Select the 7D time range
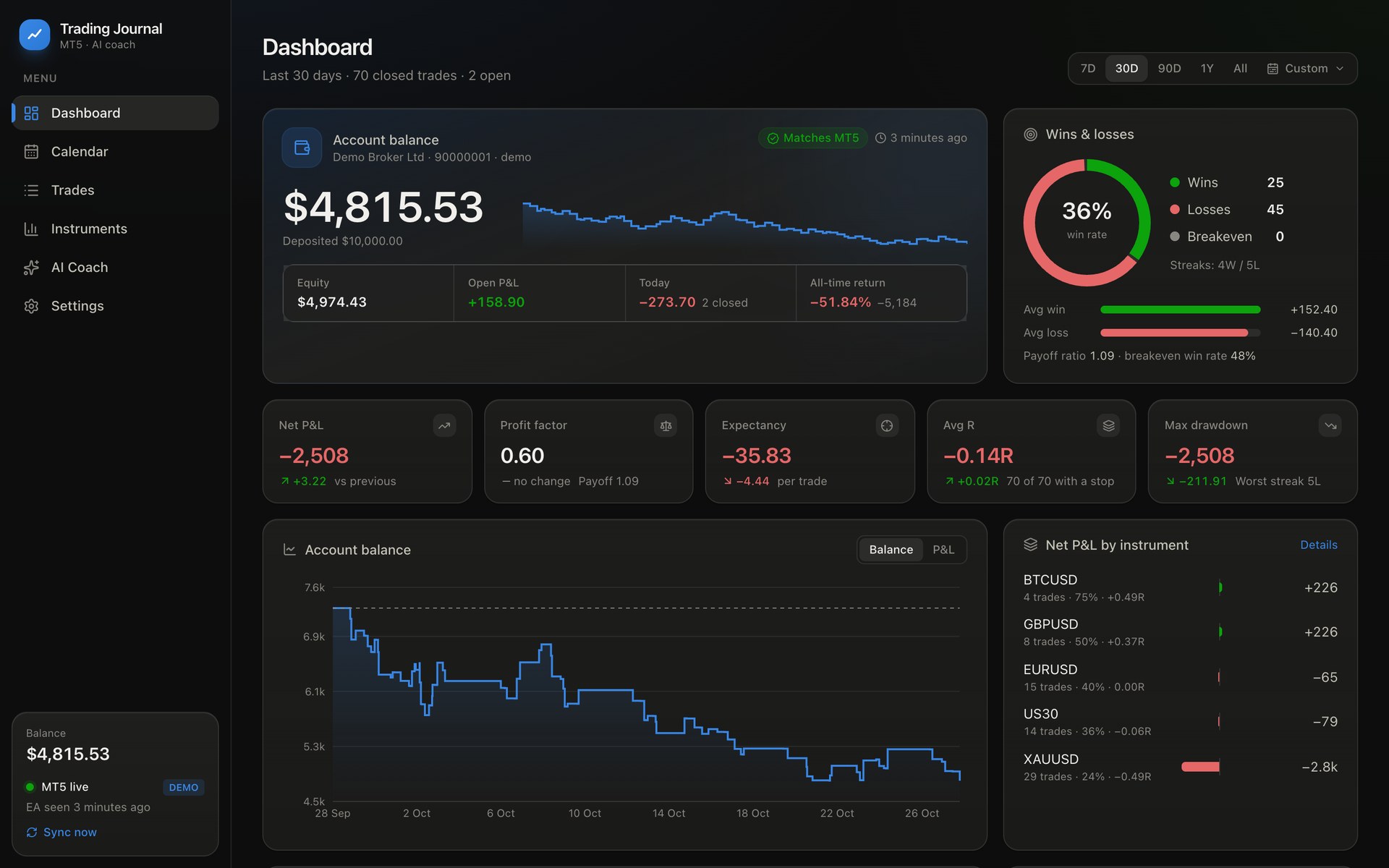Image resolution: width=1389 pixels, height=868 pixels. click(x=1087, y=69)
